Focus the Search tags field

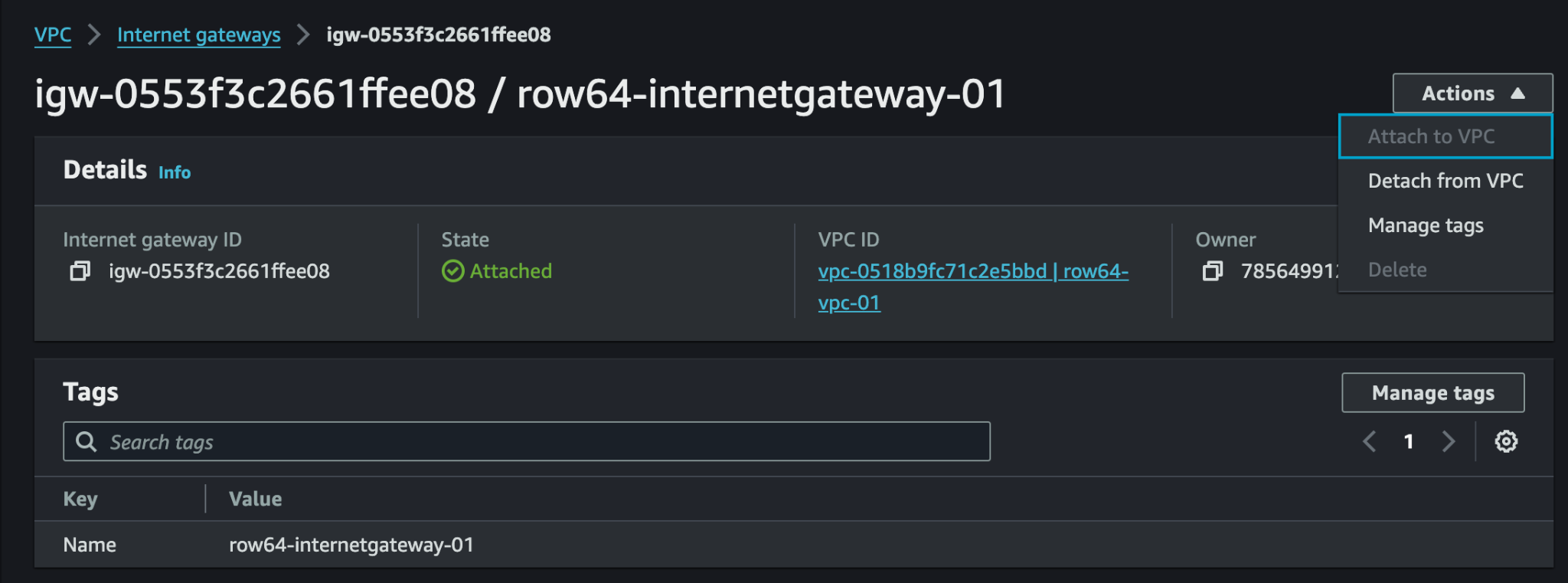pyautogui.click(x=527, y=441)
